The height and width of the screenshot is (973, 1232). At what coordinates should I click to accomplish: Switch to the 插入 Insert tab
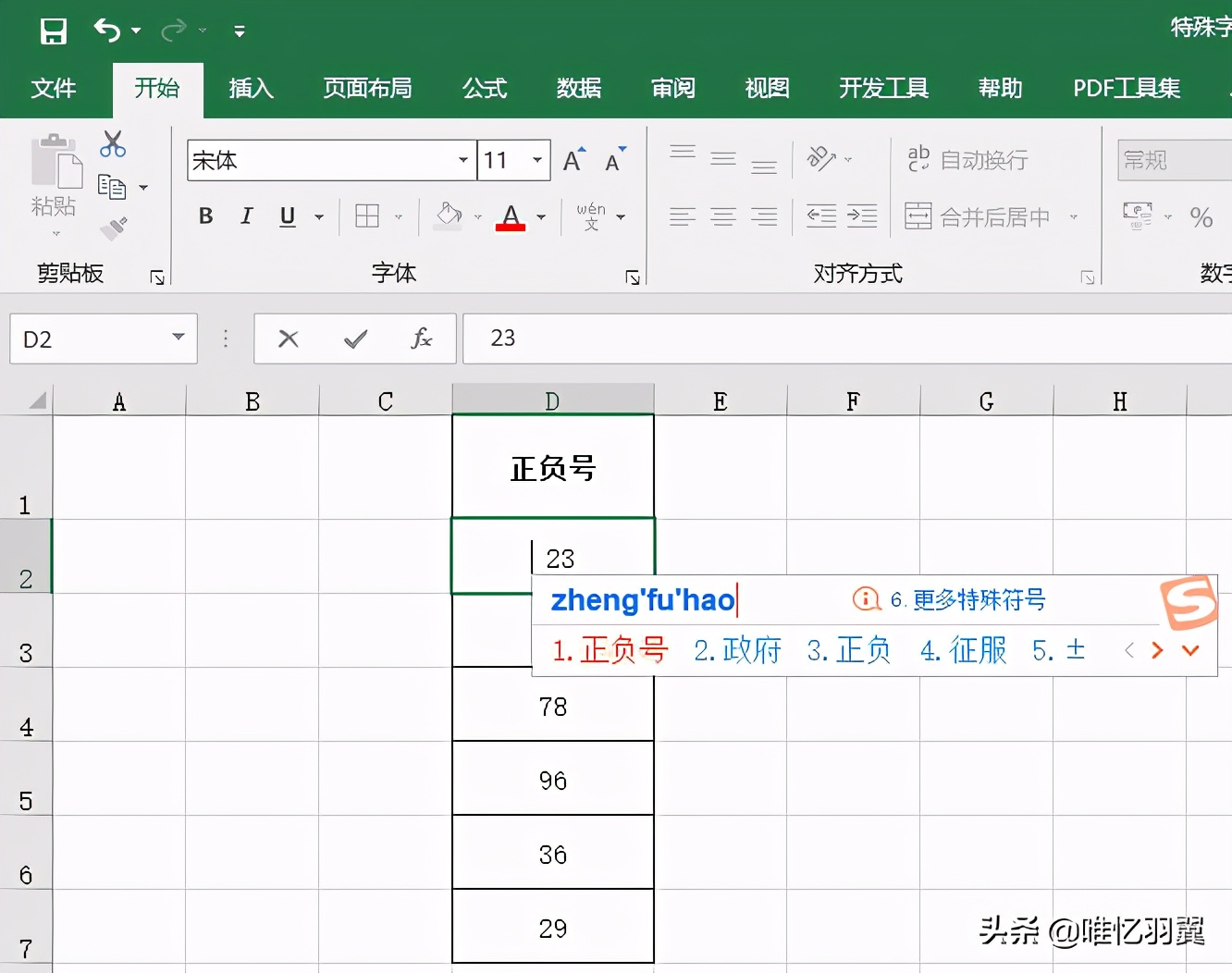(x=252, y=89)
